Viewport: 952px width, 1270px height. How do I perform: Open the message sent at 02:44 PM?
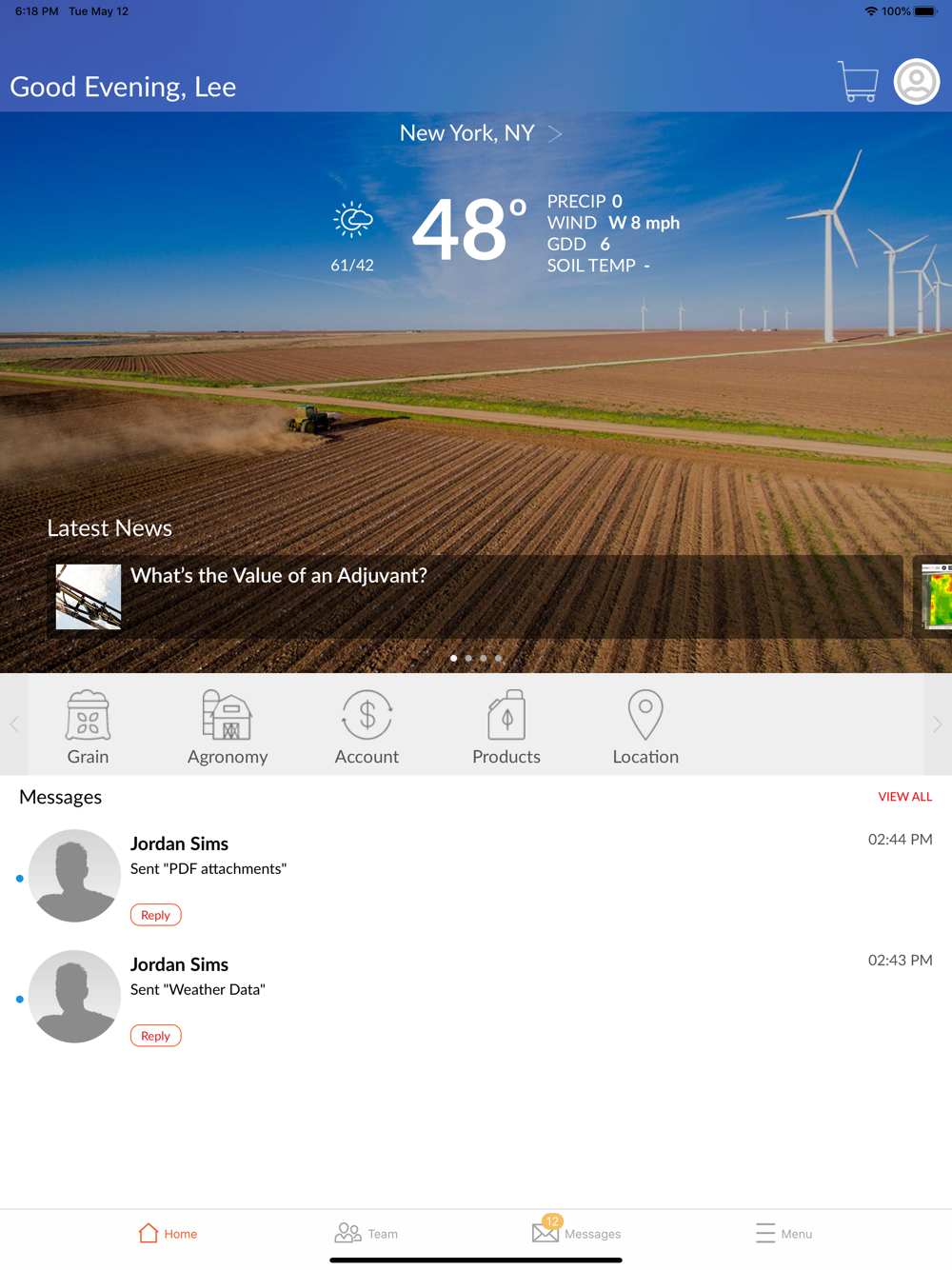pos(476,879)
